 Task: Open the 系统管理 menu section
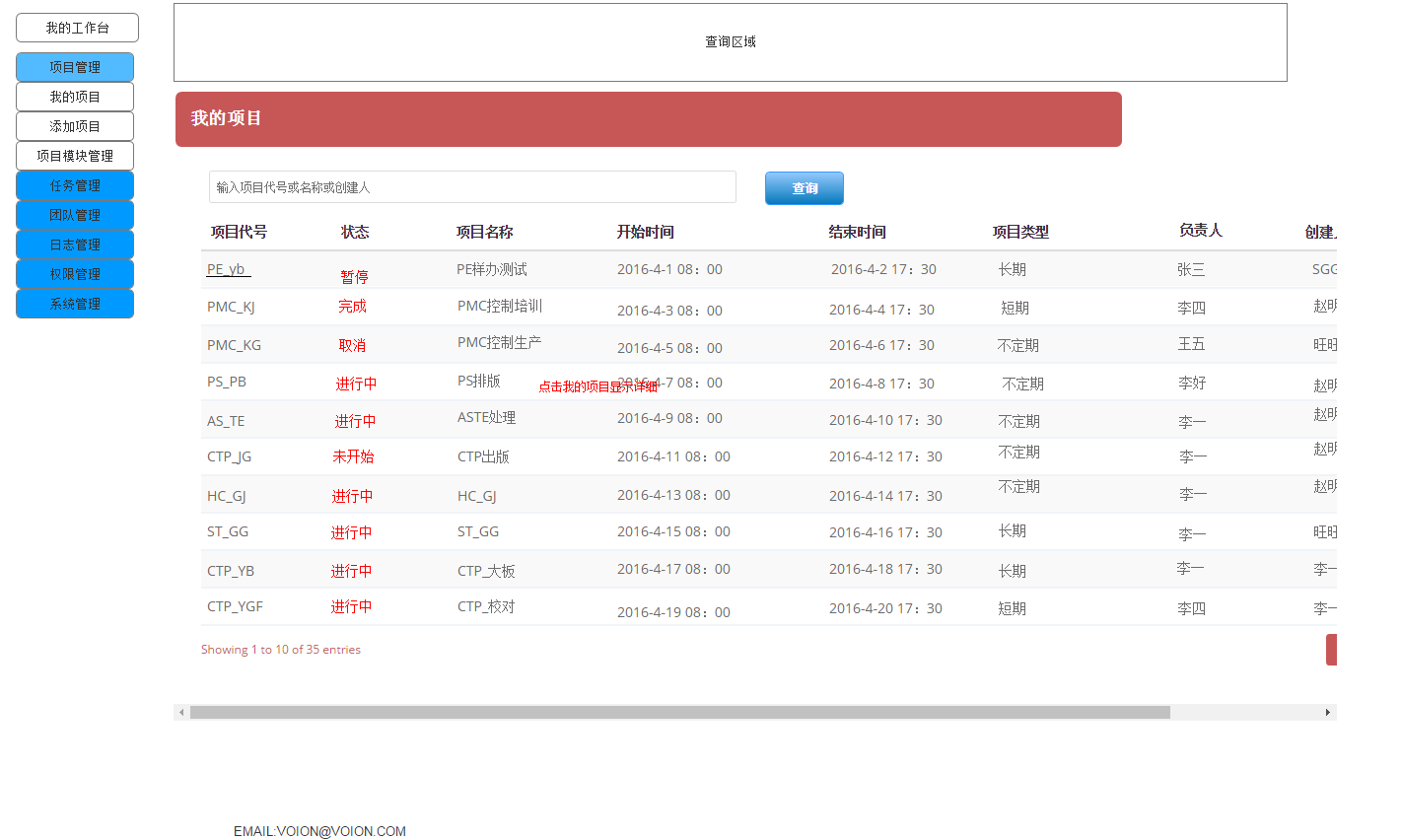75,304
